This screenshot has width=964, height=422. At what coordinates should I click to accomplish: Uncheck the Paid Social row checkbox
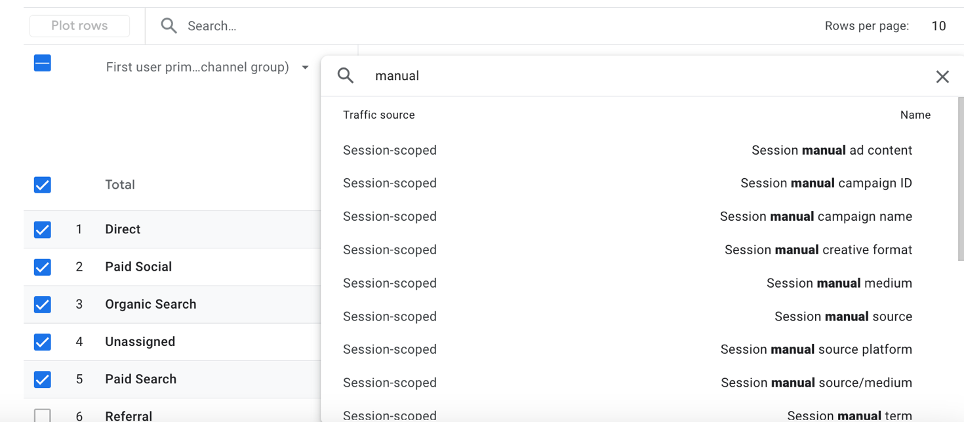pos(42,267)
